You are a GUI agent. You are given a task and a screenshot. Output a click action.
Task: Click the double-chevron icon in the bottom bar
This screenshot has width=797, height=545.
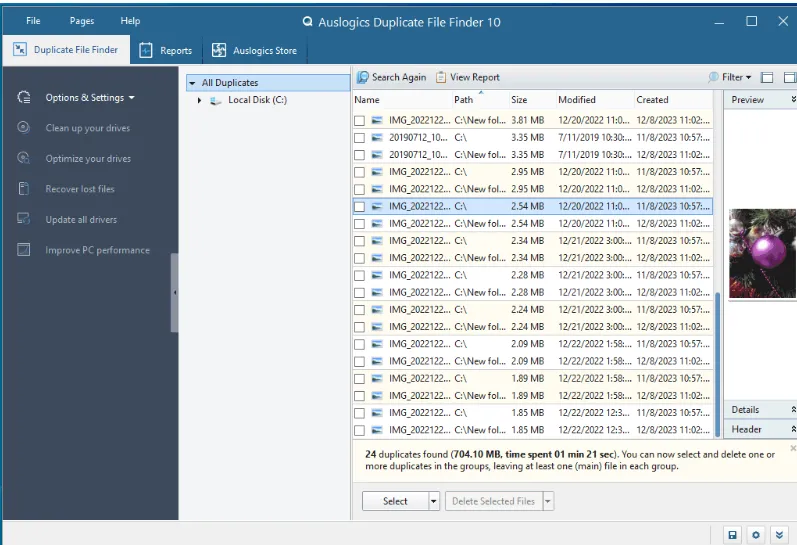779,535
